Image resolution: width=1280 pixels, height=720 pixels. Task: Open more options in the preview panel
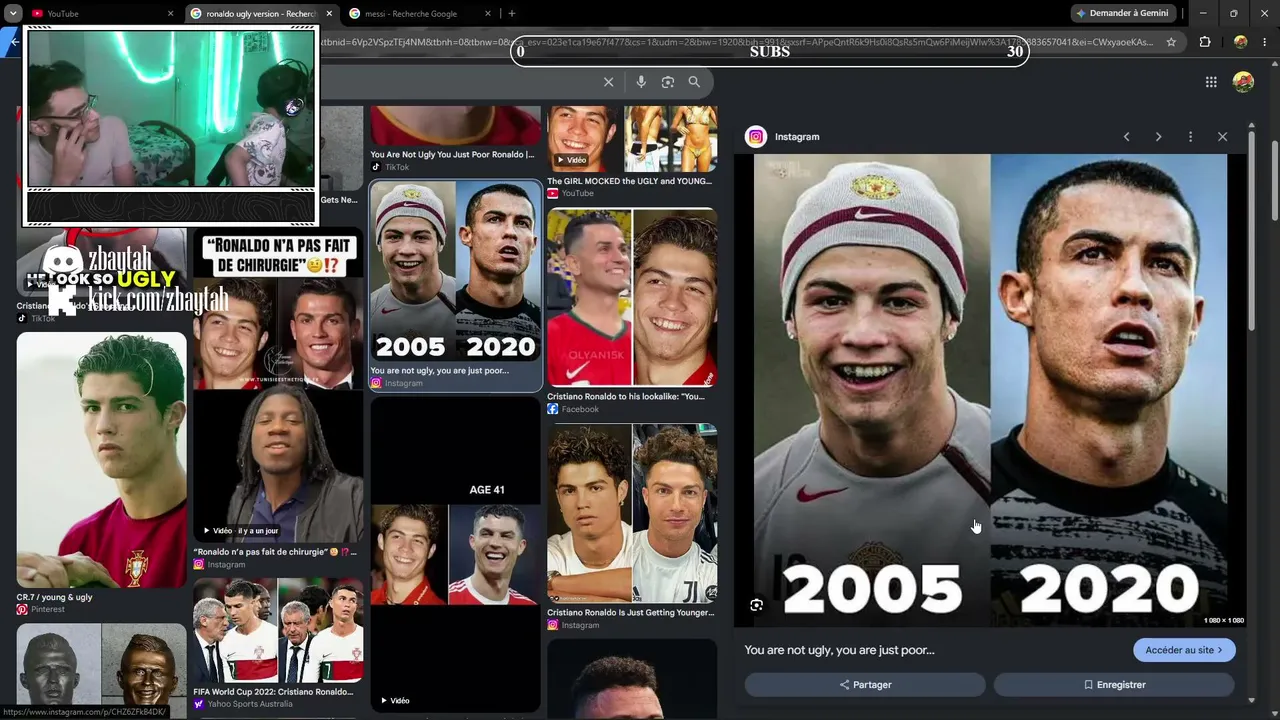[1190, 137]
